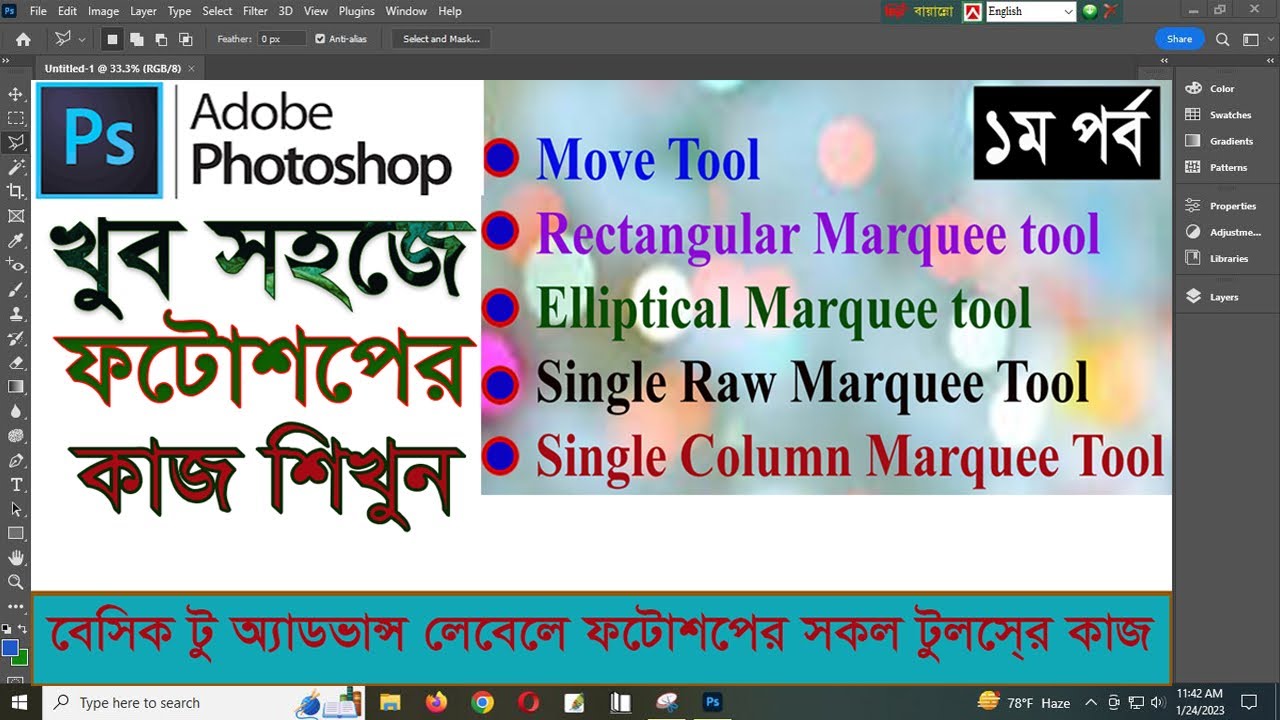This screenshot has width=1280, height=720.
Task: Open the Gradients panel
Action: 1221,141
